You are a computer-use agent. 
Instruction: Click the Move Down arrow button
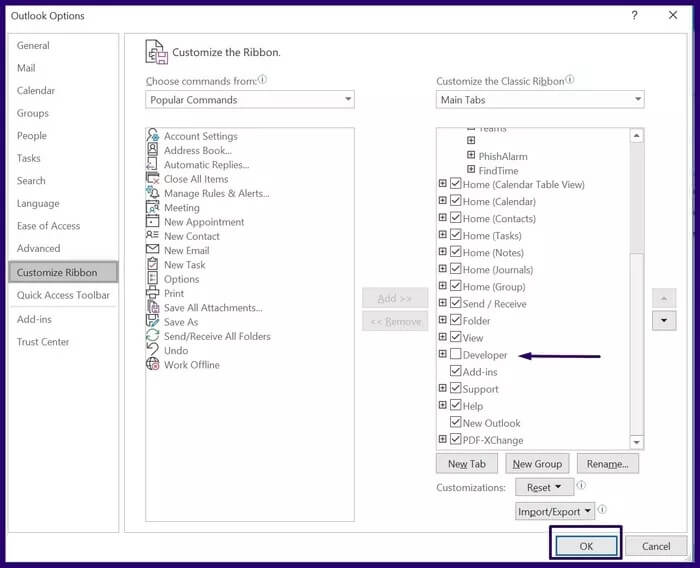664,321
